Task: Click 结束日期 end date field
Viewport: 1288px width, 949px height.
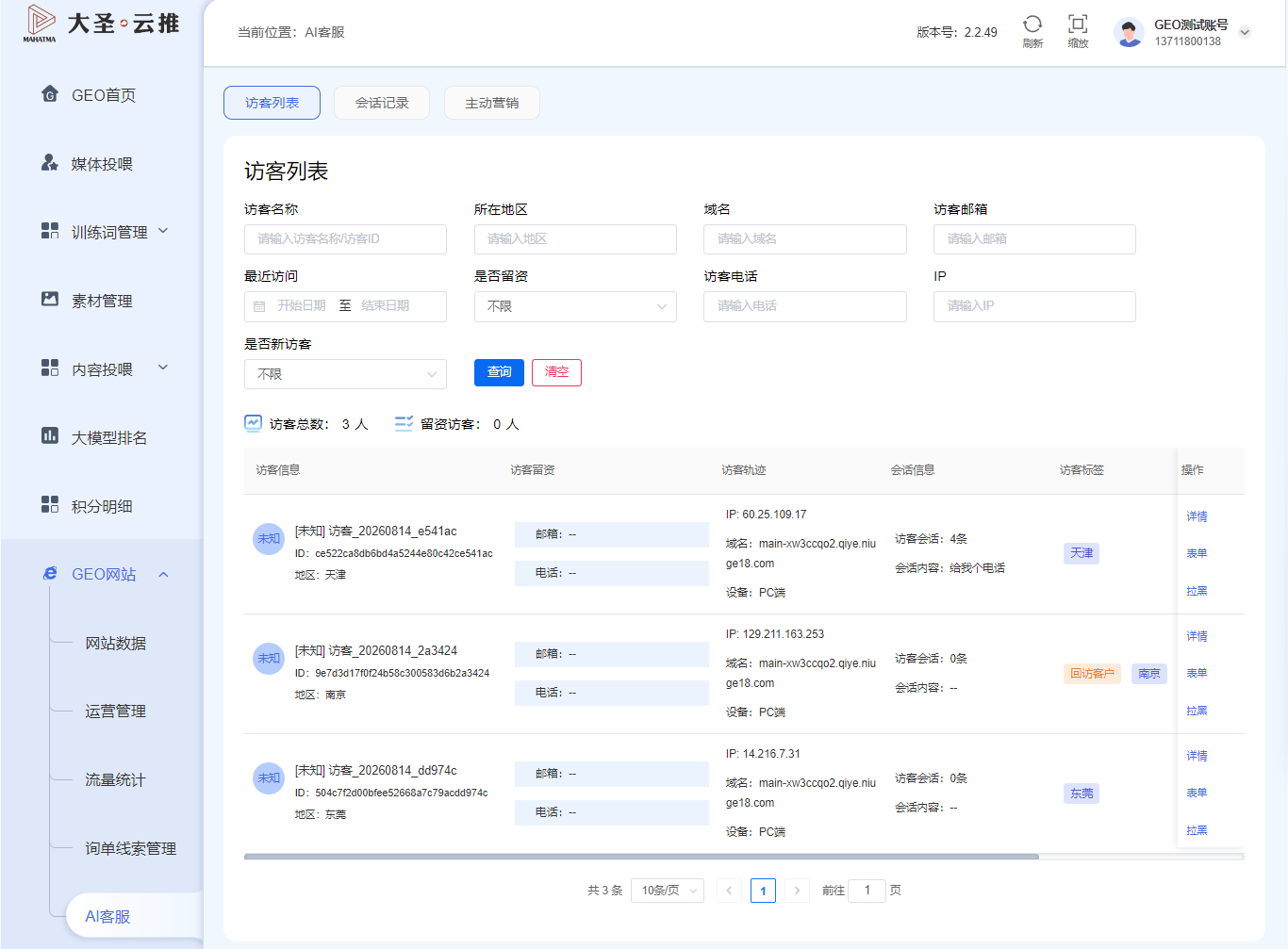Action: [386, 306]
